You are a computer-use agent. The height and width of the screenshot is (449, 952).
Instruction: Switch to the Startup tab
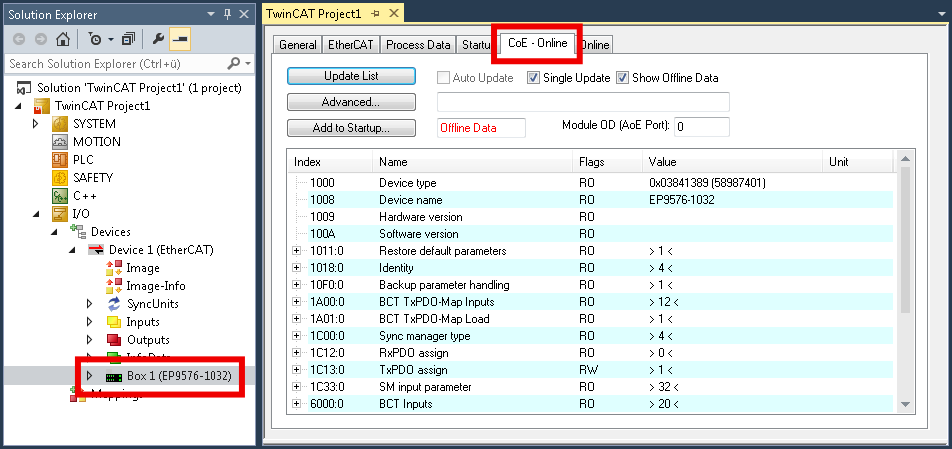coord(477,45)
